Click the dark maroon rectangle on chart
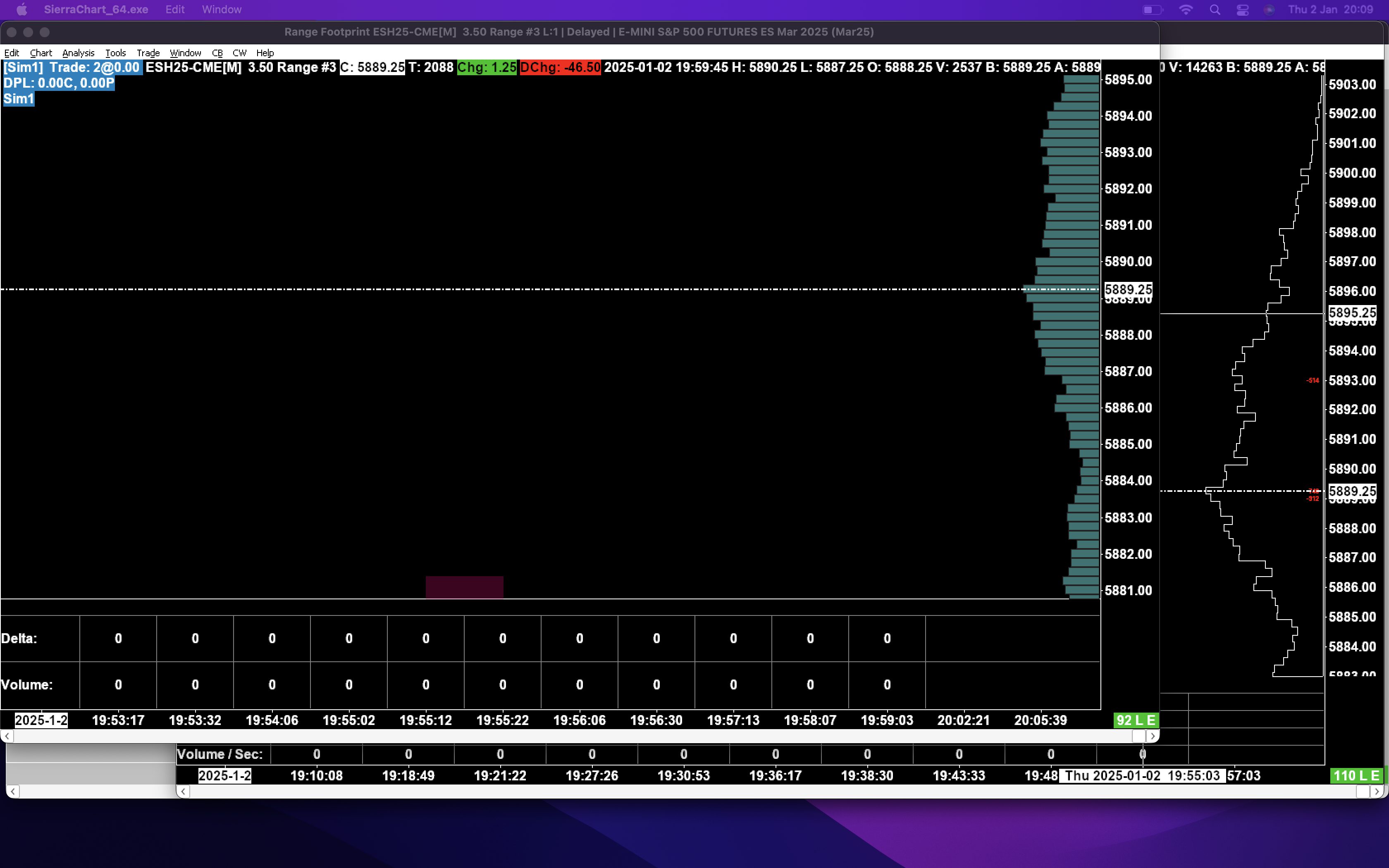This screenshot has height=868, width=1389. [464, 587]
